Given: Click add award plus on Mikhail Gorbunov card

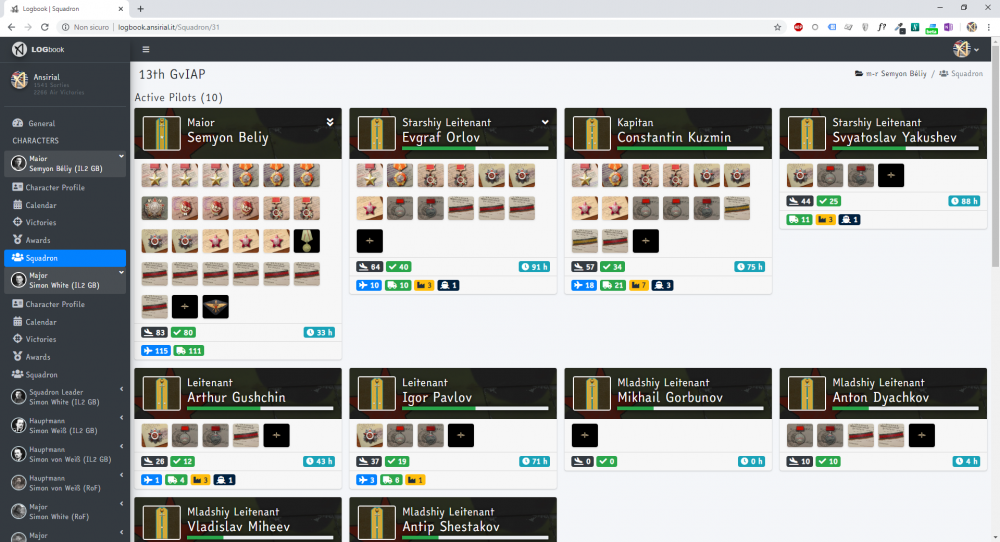Looking at the screenshot, I should click(x=584, y=436).
